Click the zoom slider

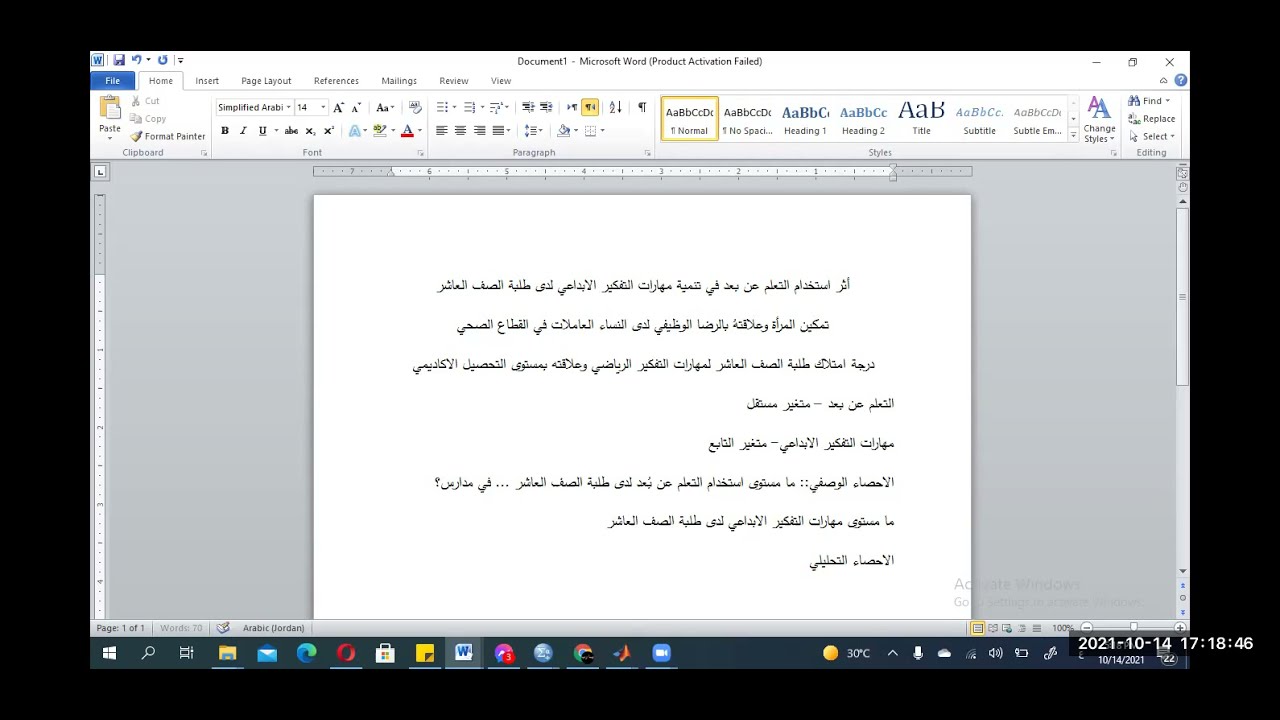point(1133,628)
